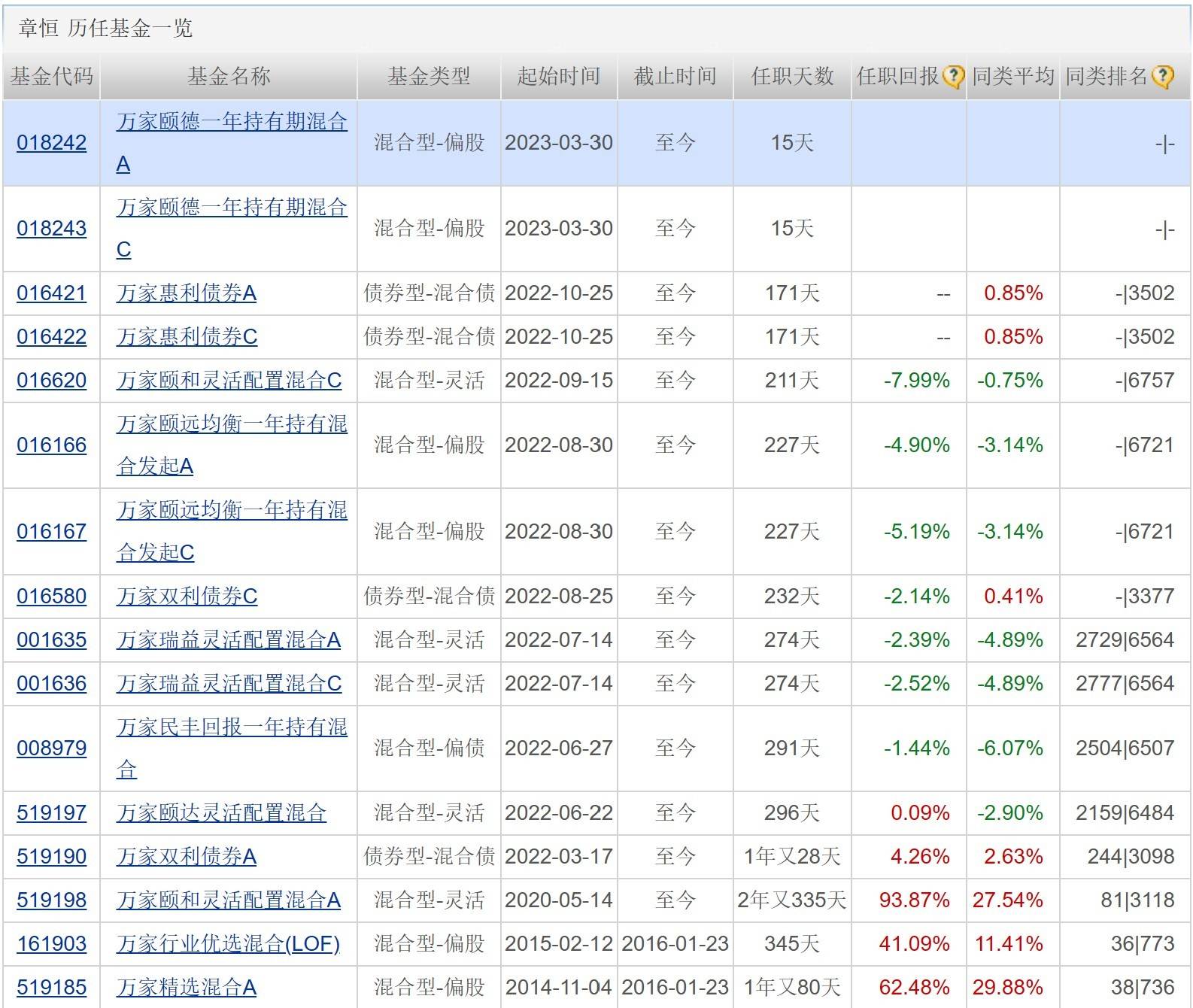Open 万家民丰回报一年持有混合 link
The image size is (1193, 1008).
point(232,748)
